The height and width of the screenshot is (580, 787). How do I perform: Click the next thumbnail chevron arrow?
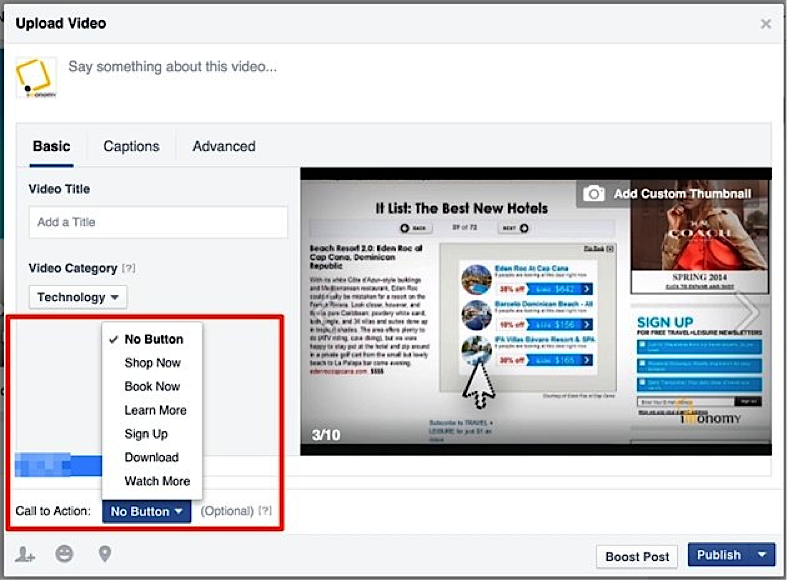[747, 312]
